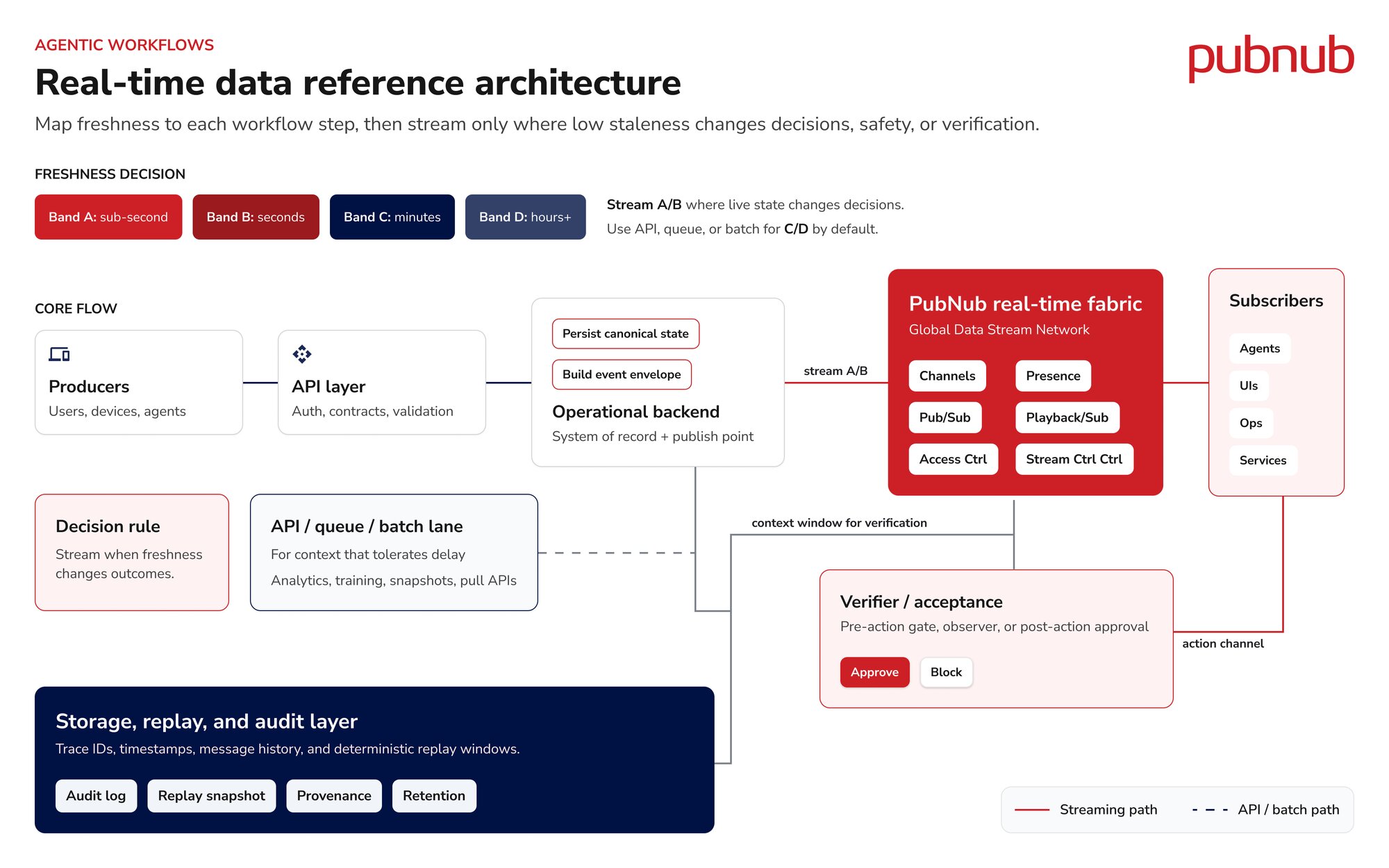Viewport: 1389px width, 868px height.
Task: Click the Verifier / acceptance heading
Action: [x=921, y=602]
